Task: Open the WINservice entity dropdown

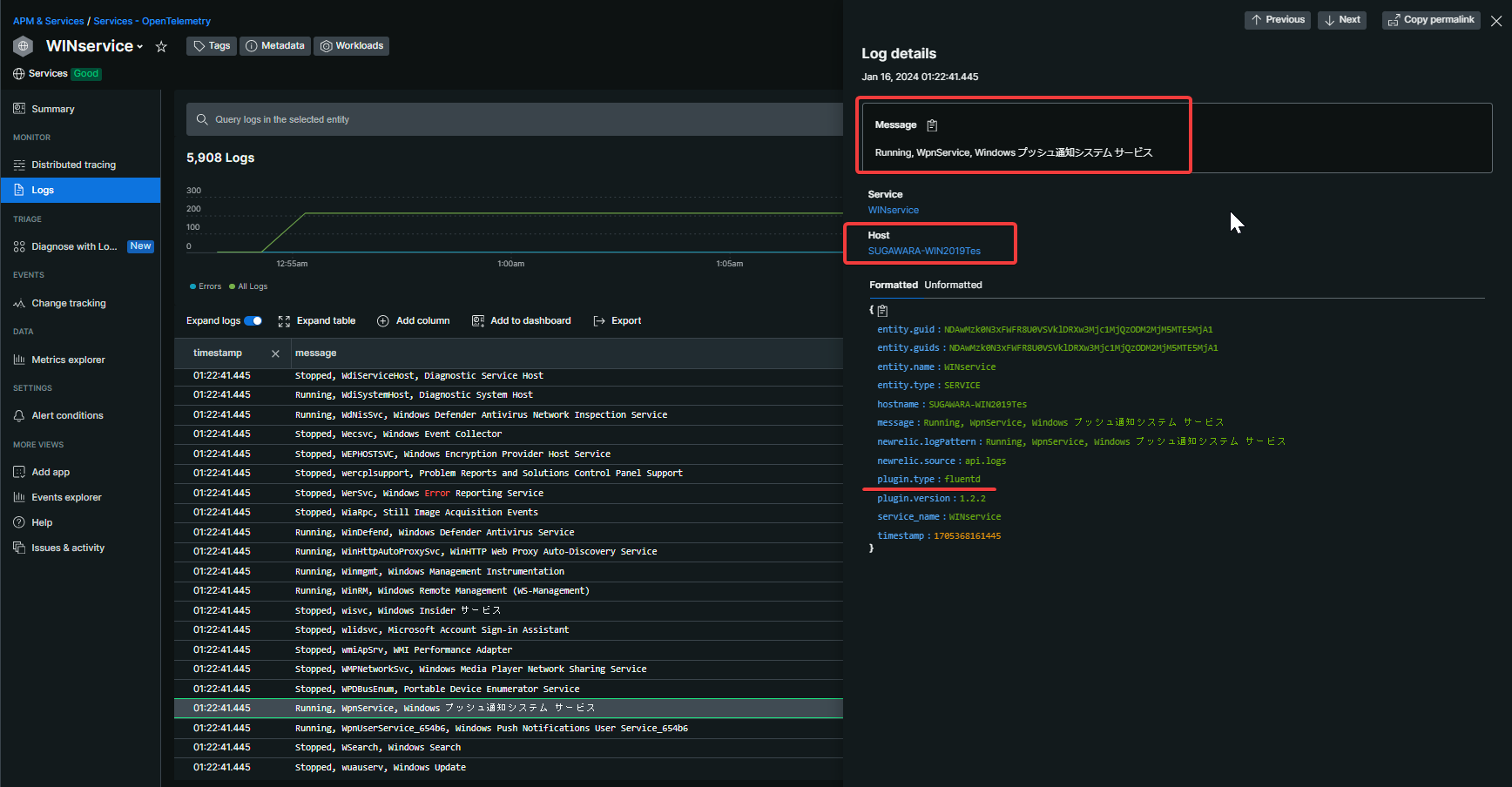Action: 141,45
